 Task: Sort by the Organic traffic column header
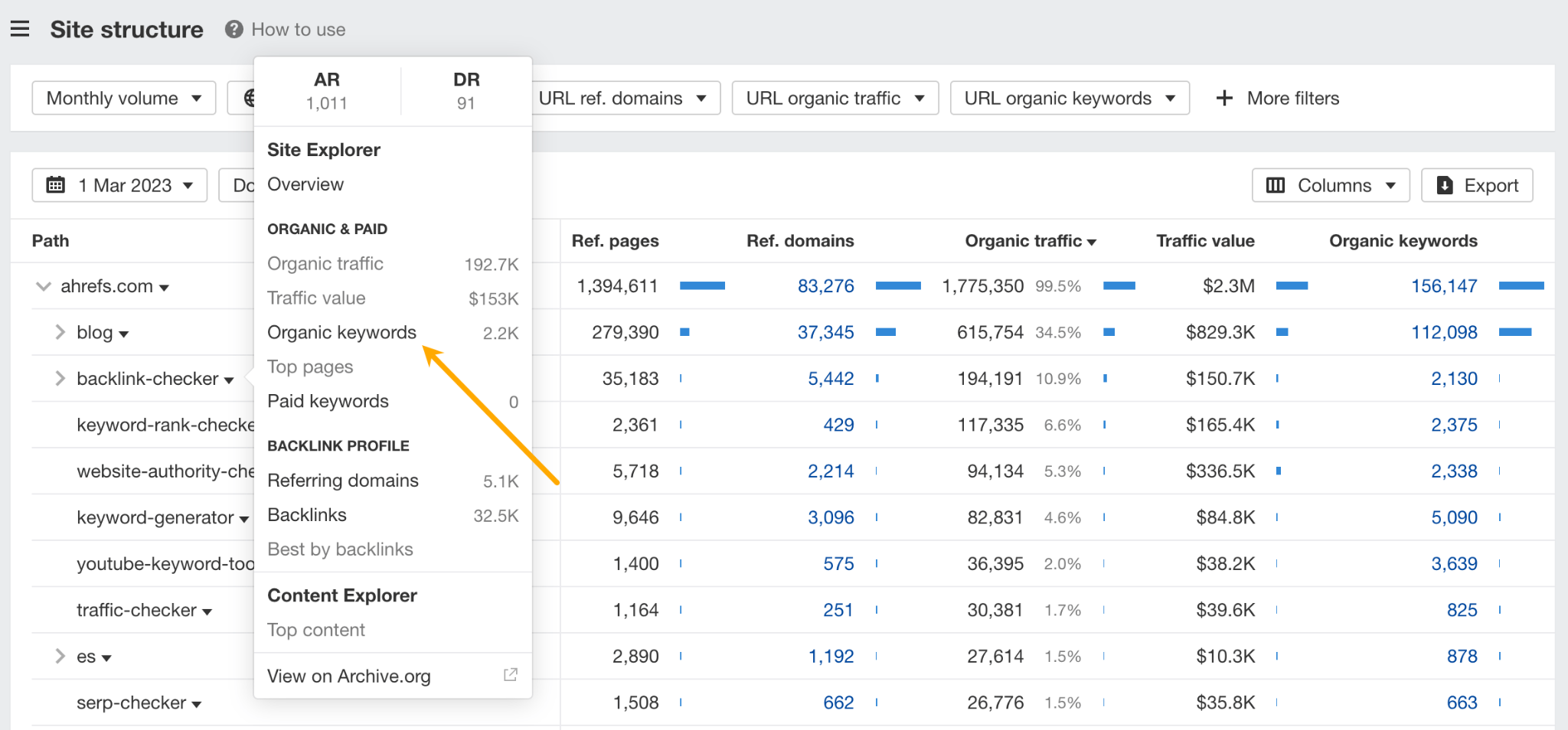1031,241
